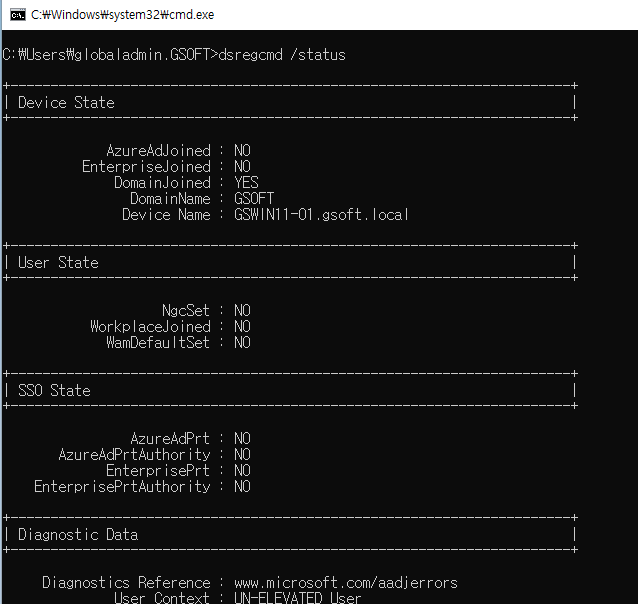Click the NO value beside EnterprisePrt
Screen dimensions: 638x604
coord(243,471)
